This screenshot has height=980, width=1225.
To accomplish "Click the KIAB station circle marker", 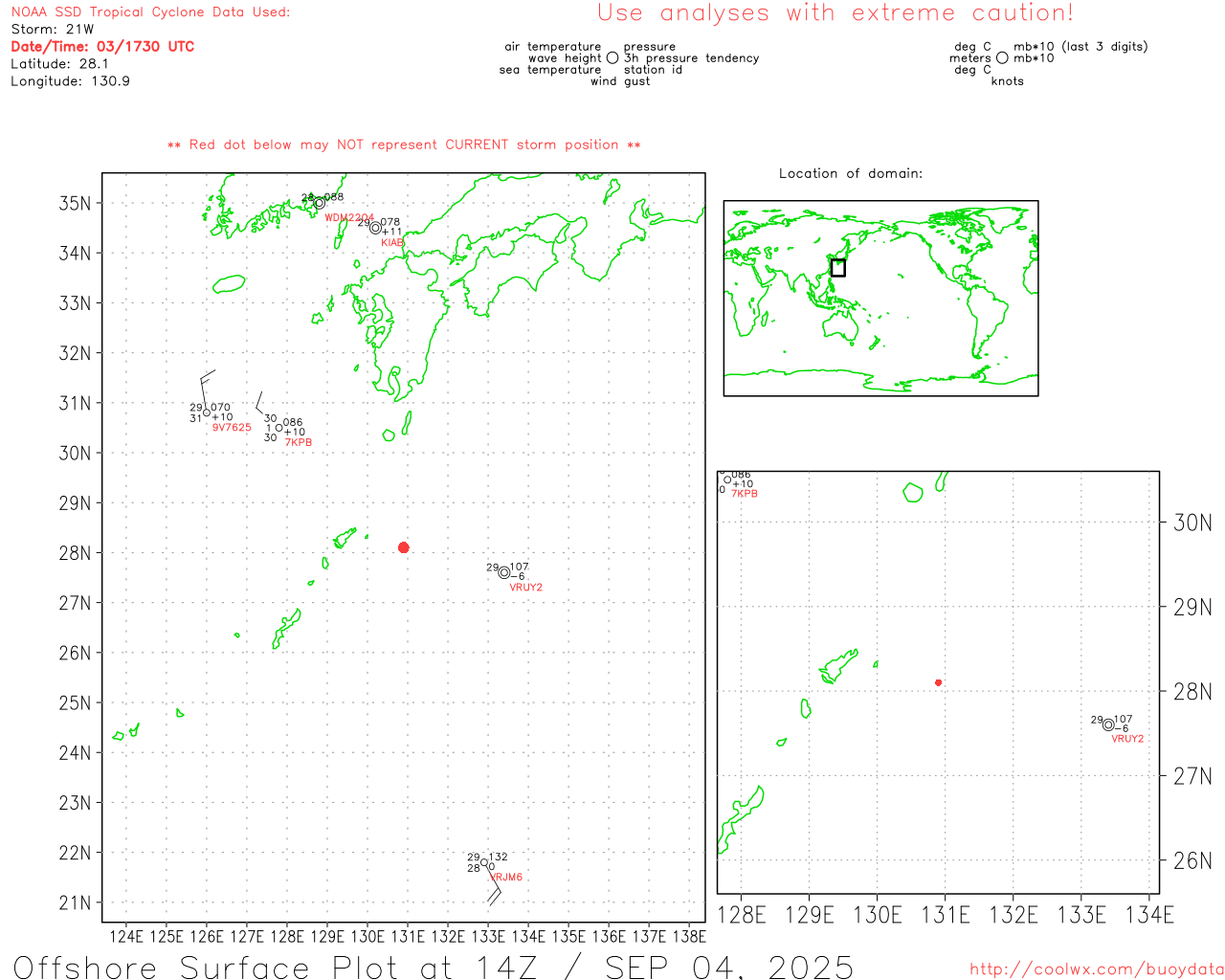I will tap(375, 228).
